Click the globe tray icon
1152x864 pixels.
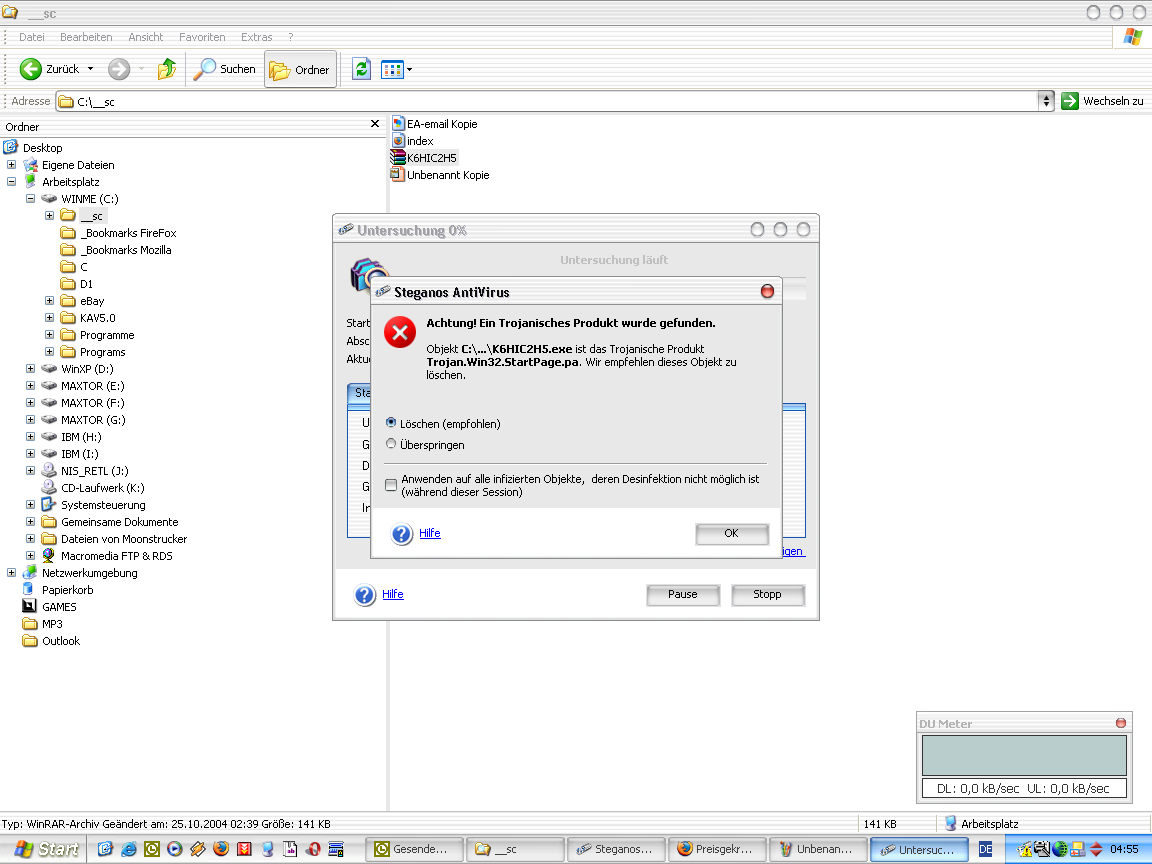[1059, 849]
